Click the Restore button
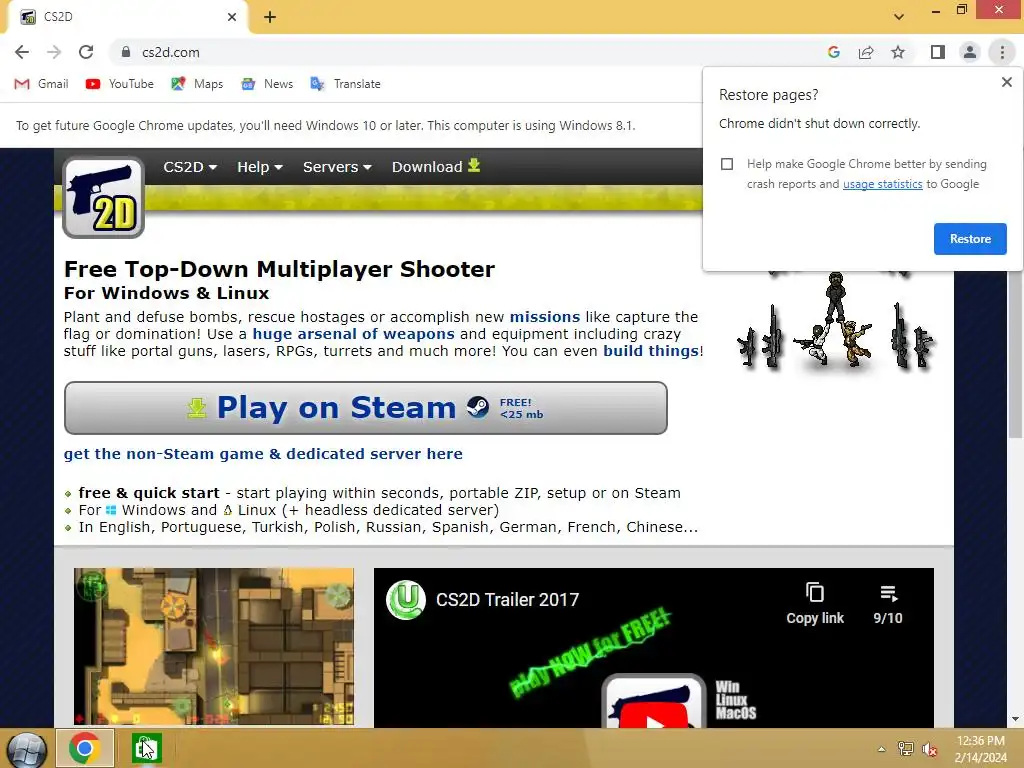Image resolution: width=1024 pixels, height=768 pixels. pos(970,239)
